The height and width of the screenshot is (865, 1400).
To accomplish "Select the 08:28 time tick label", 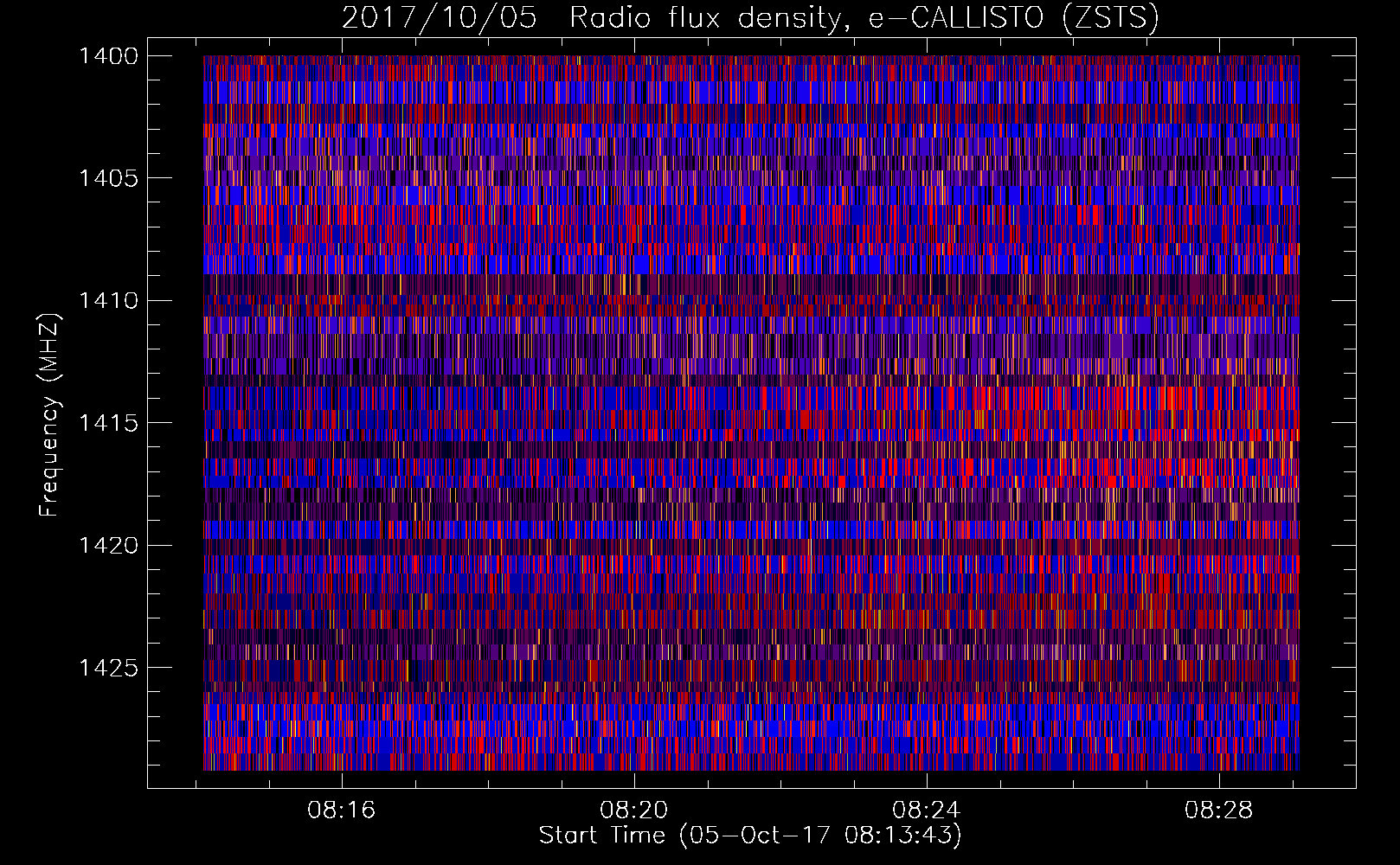I will [1219, 811].
